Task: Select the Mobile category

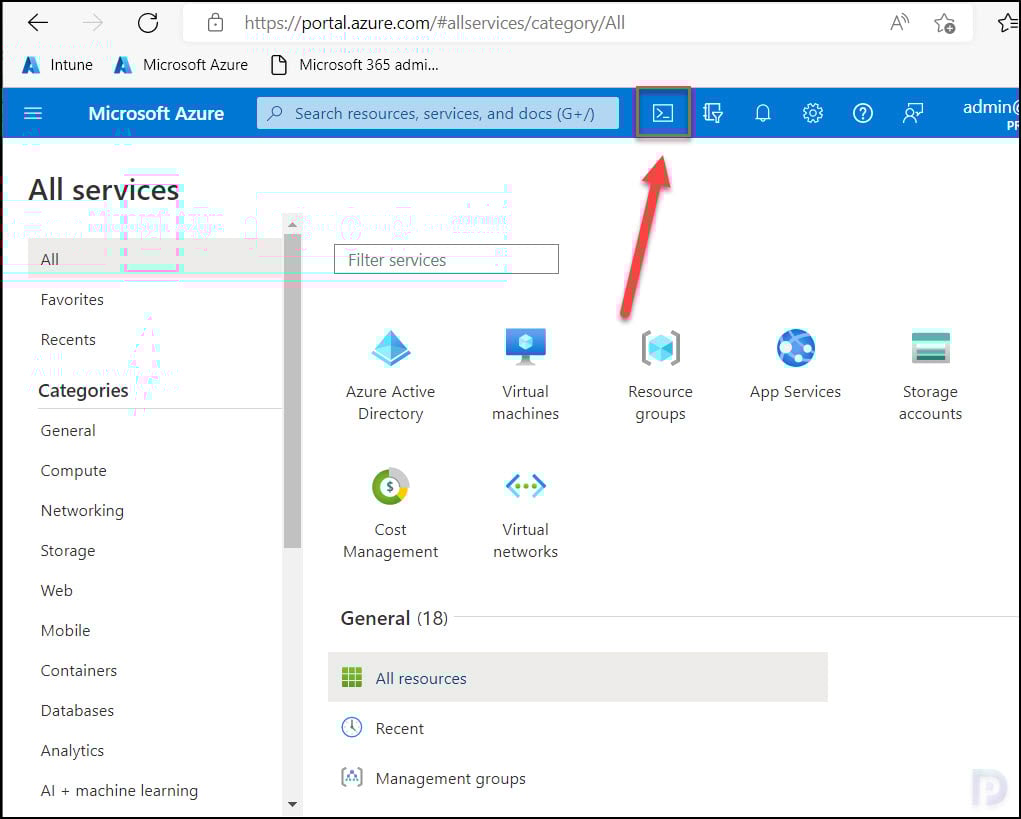Action: pos(65,630)
